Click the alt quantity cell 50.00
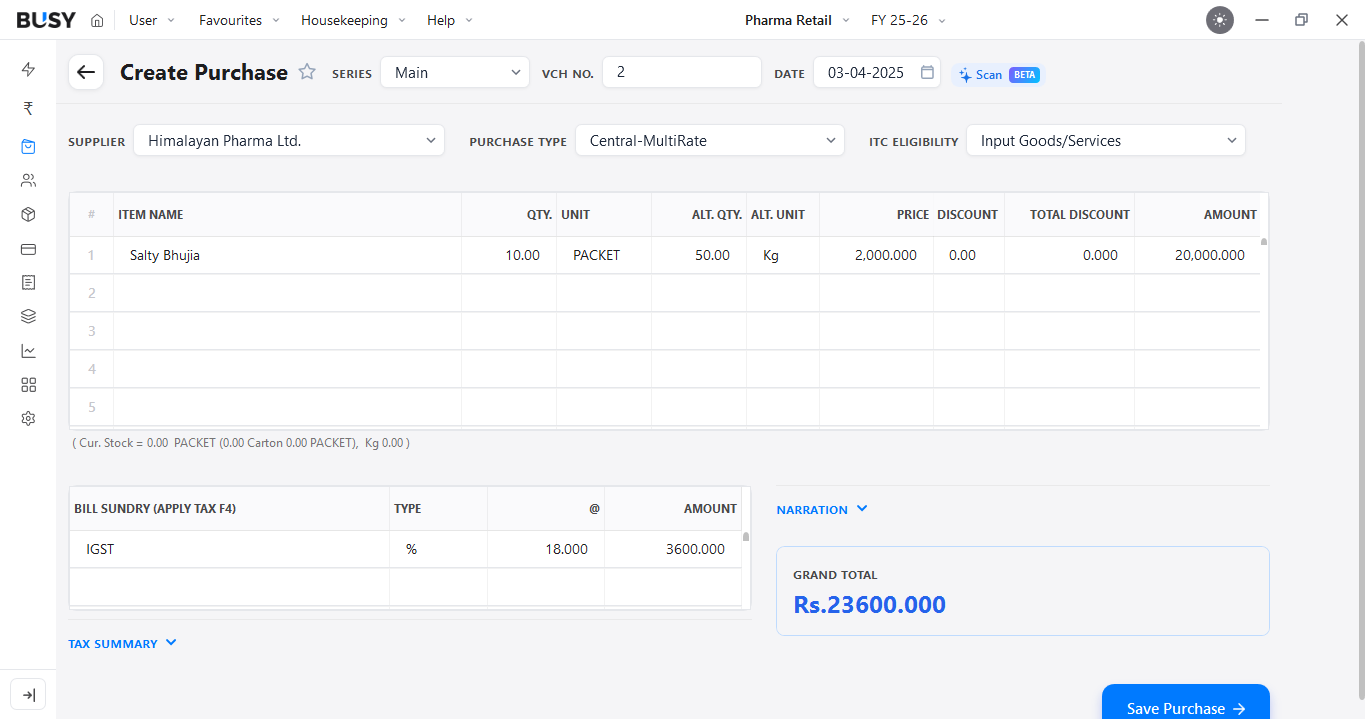Image resolution: width=1365 pixels, height=719 pixels. (699, 255)
